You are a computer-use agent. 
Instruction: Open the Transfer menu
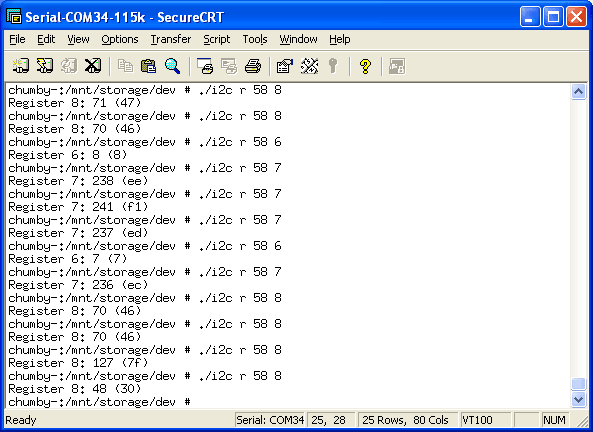171,39
